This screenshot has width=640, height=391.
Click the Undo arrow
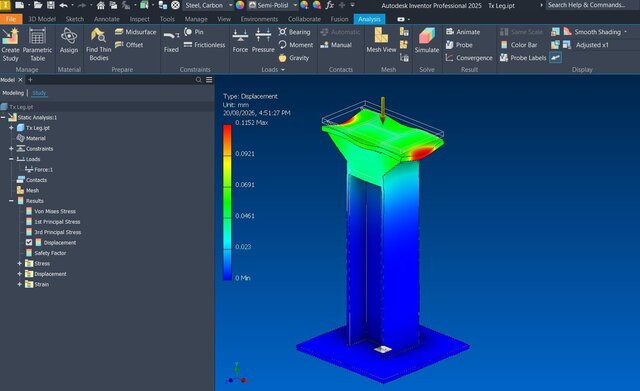click(x=64, y=5)
